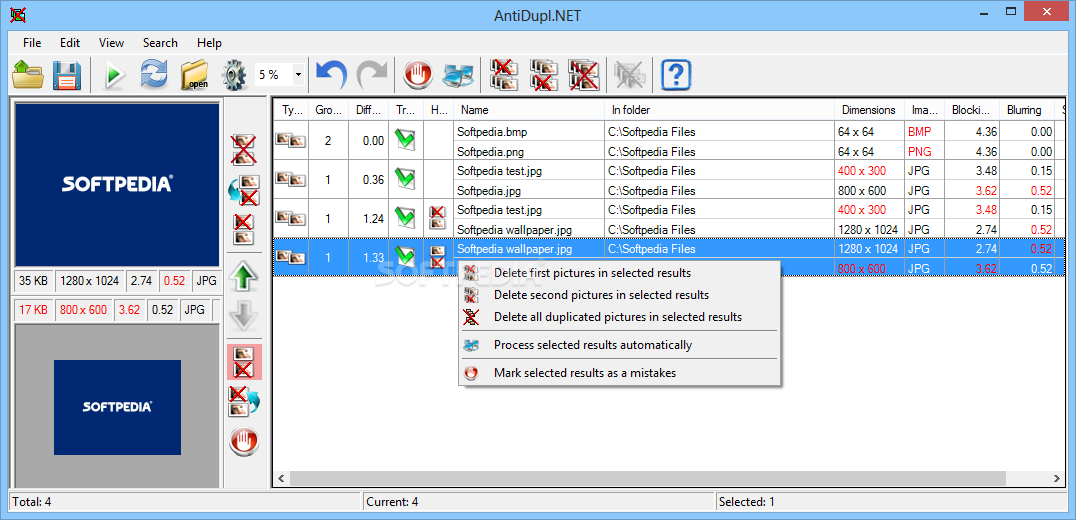Image resolution: width=1076 pixels, height=520 pixels.
Task: Click side panel replace first with second icon
Action: [x=244, y=401]
